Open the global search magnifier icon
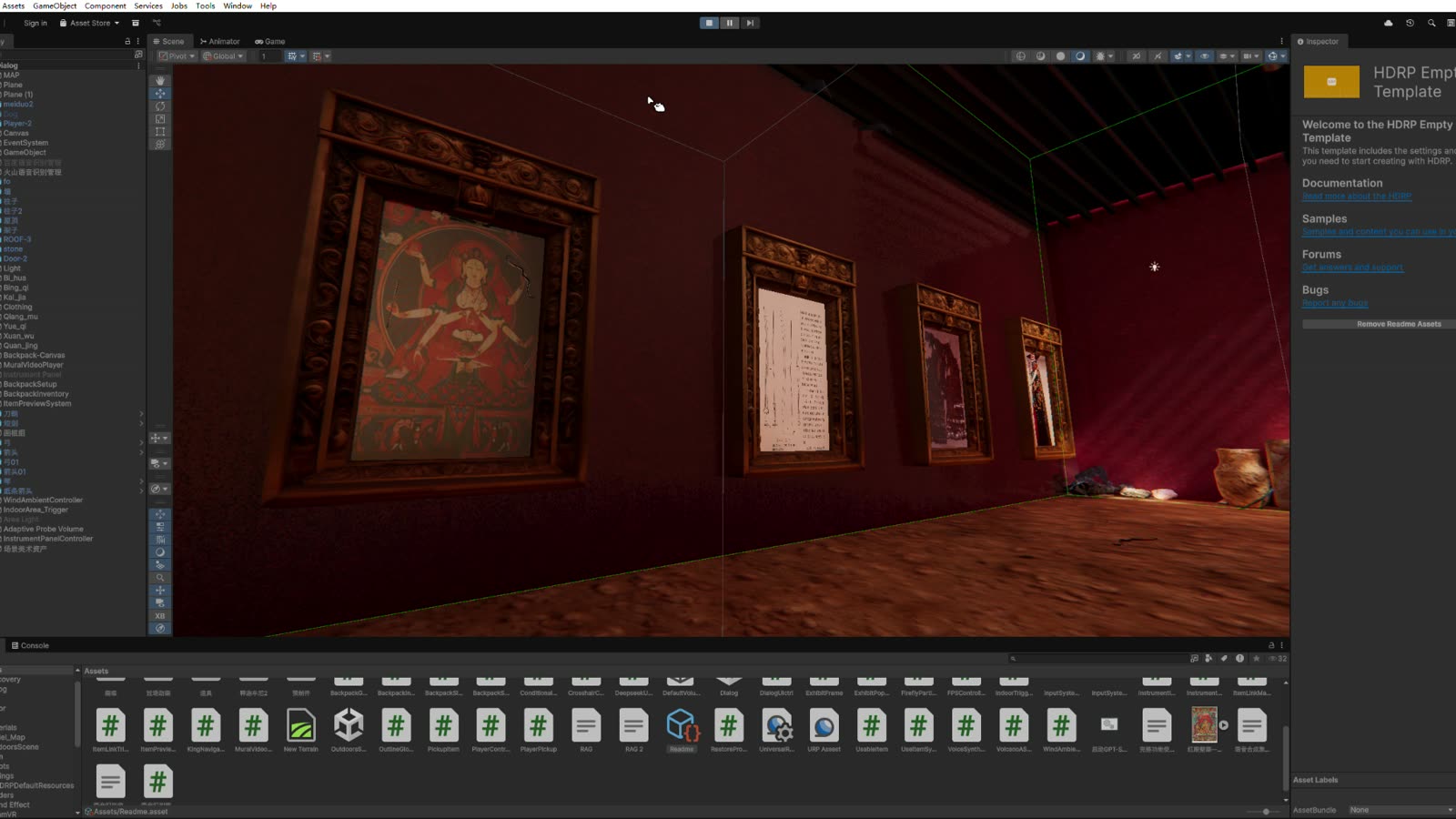 (x=1431, y=23)
